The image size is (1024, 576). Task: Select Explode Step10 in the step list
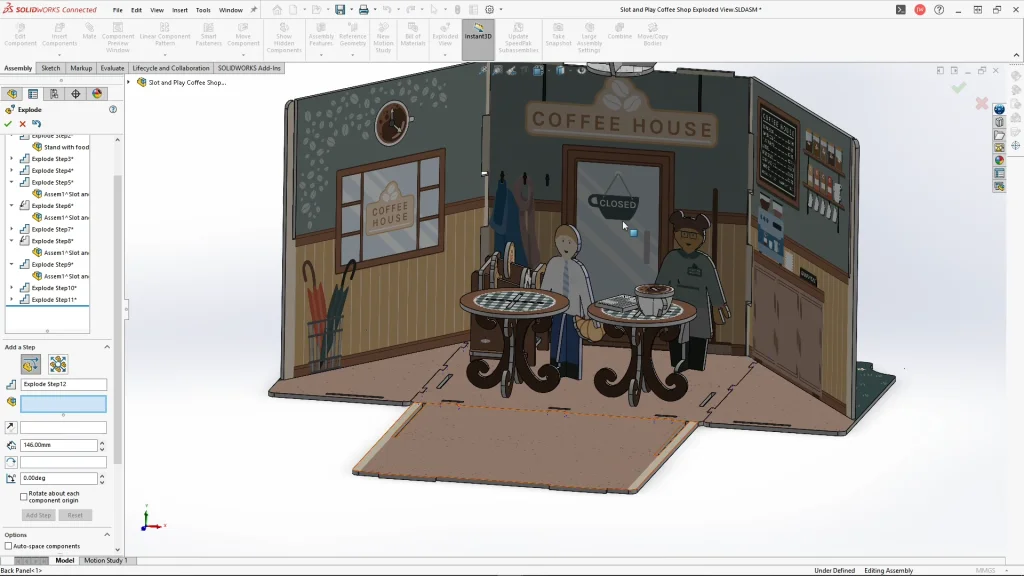point(54,288)
